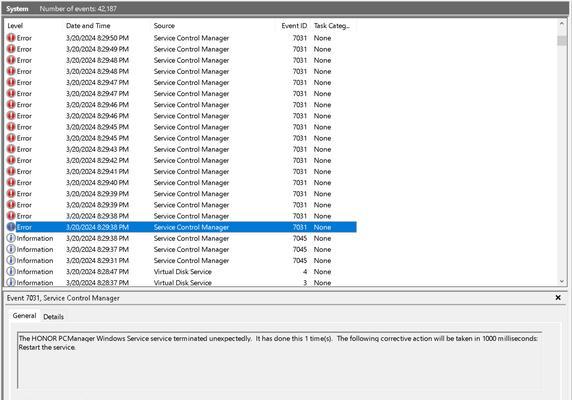Click the error icon on the 8:29:42 PM event
572x400 pixels.
(11, 160)
